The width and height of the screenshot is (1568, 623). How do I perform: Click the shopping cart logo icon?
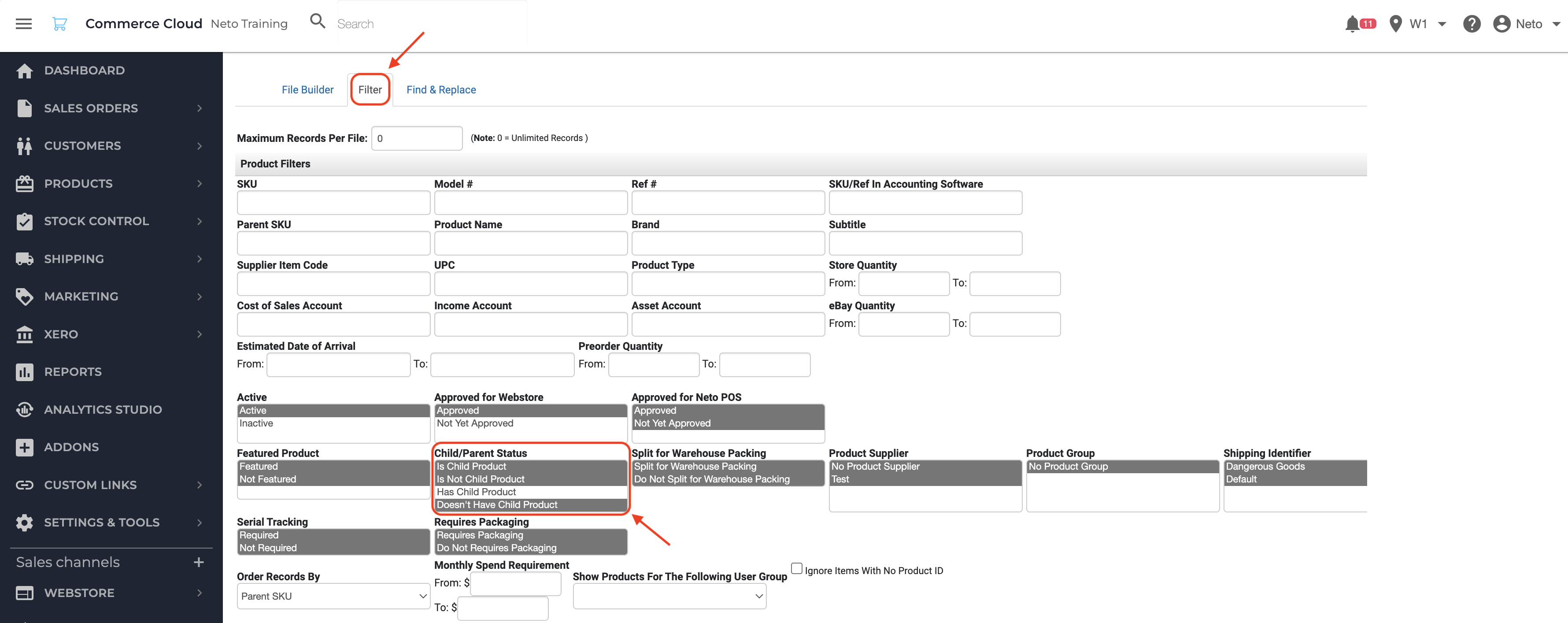[59, 24]
